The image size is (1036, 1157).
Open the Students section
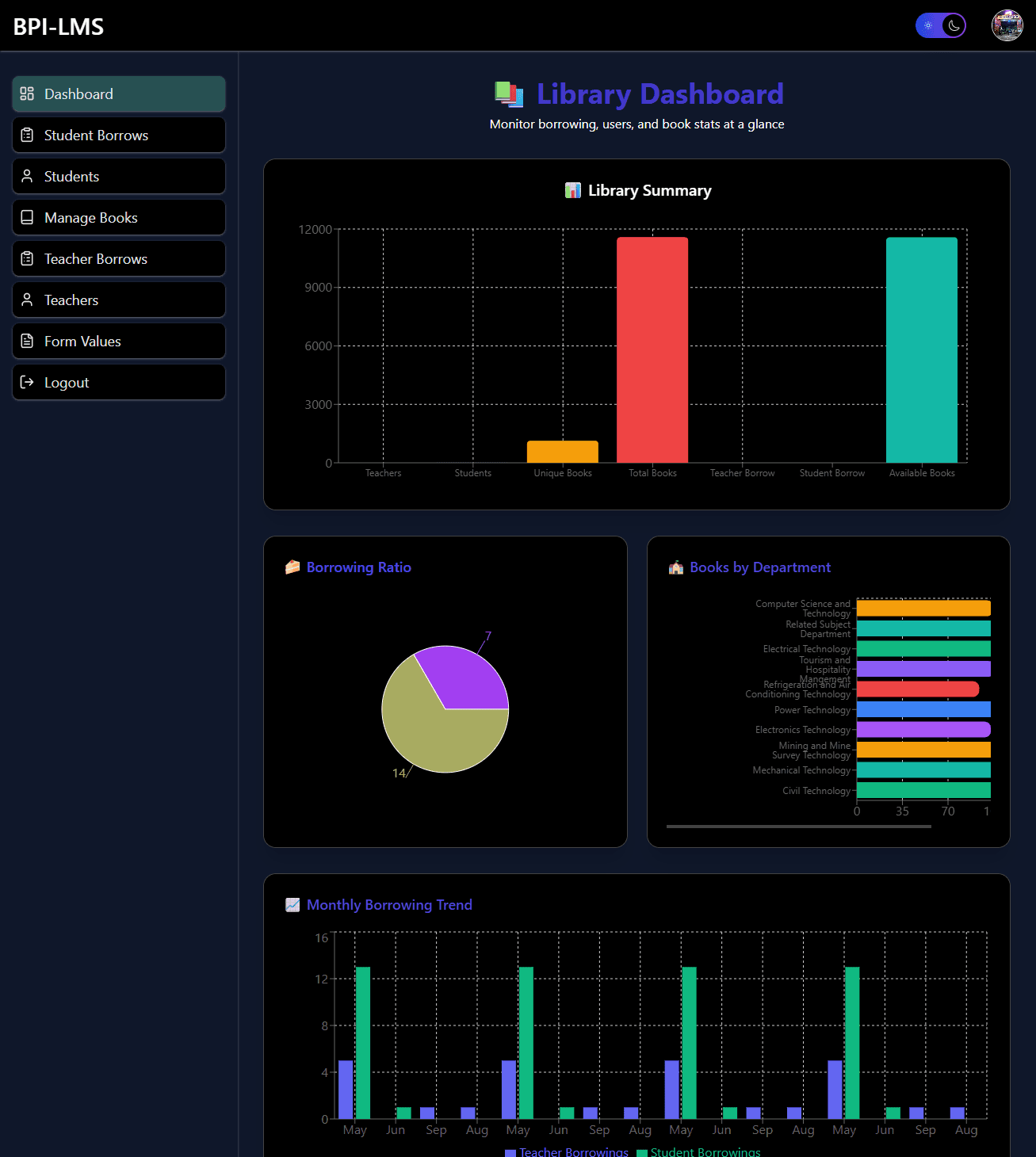point(118,176)
